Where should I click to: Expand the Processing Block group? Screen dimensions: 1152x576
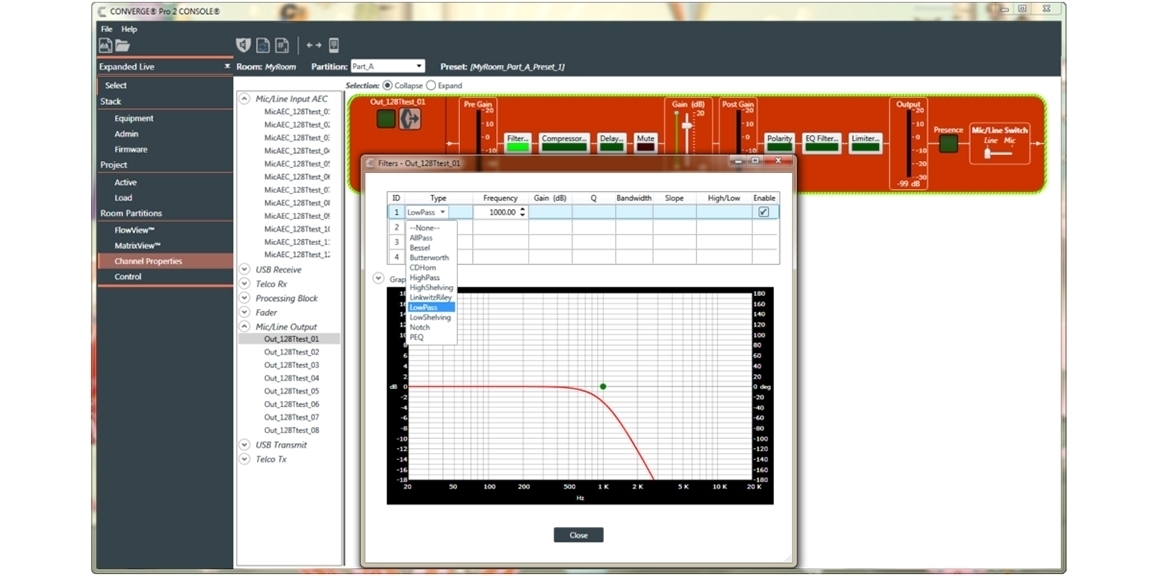[x=245, y=298]
